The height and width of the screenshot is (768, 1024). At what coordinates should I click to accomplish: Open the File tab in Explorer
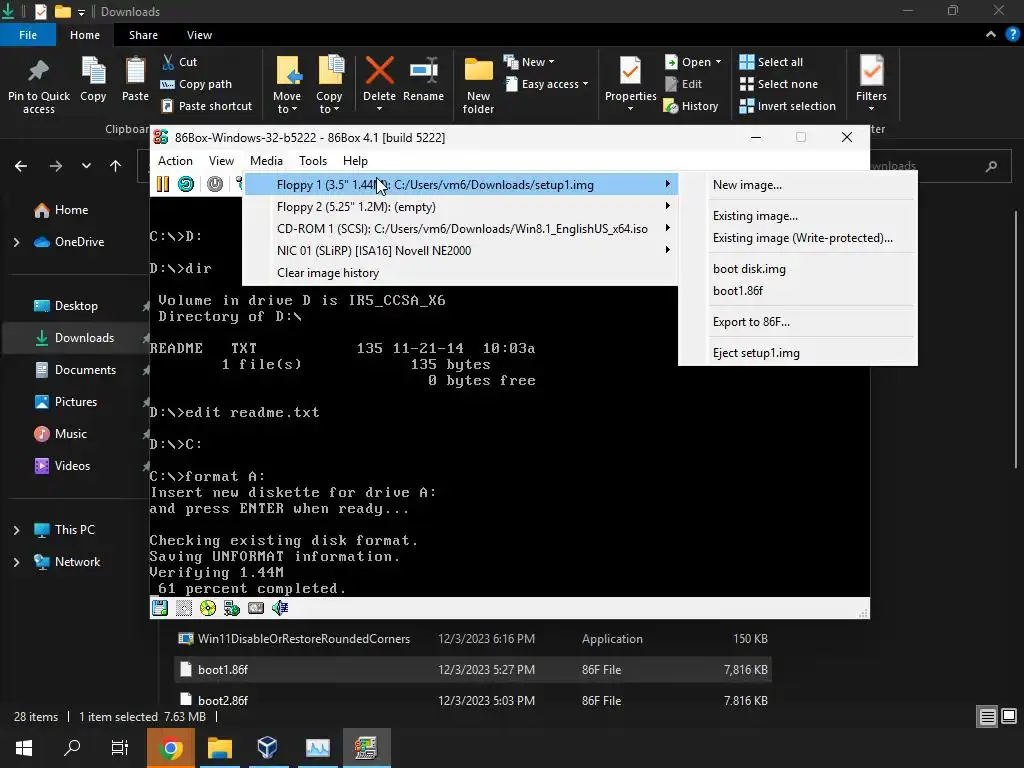pos(28,35)
